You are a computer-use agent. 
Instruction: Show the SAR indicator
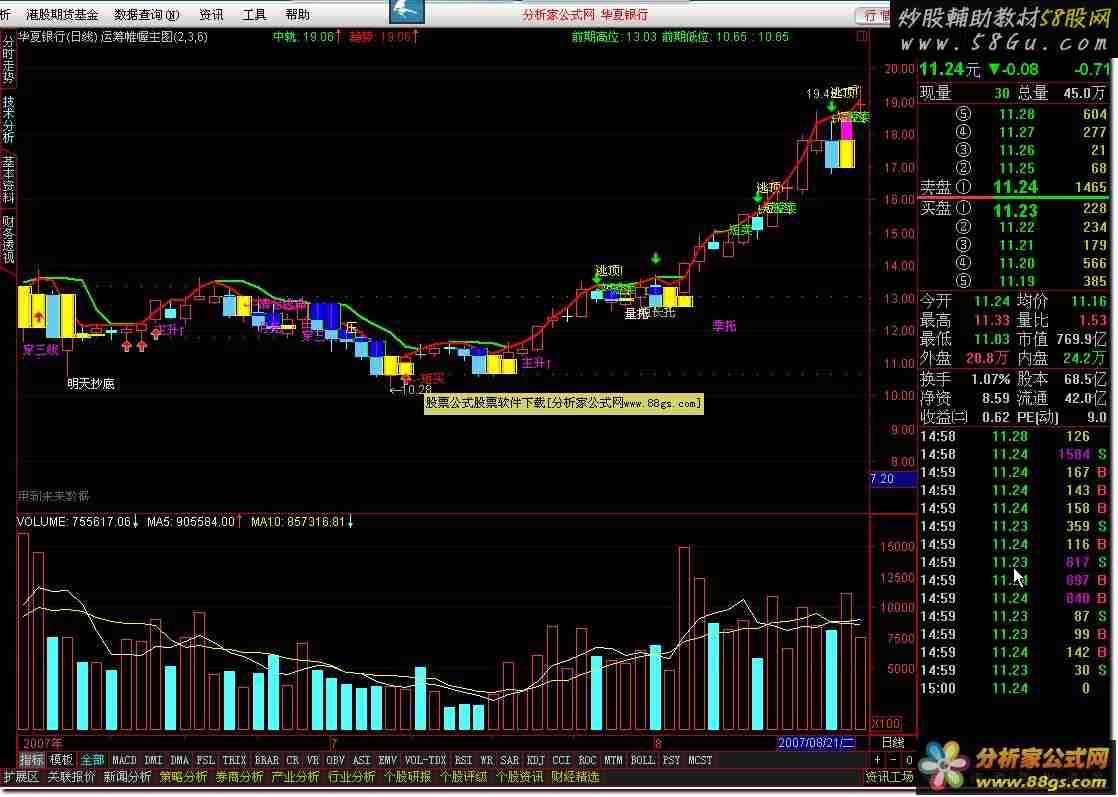tap(509, 761)
